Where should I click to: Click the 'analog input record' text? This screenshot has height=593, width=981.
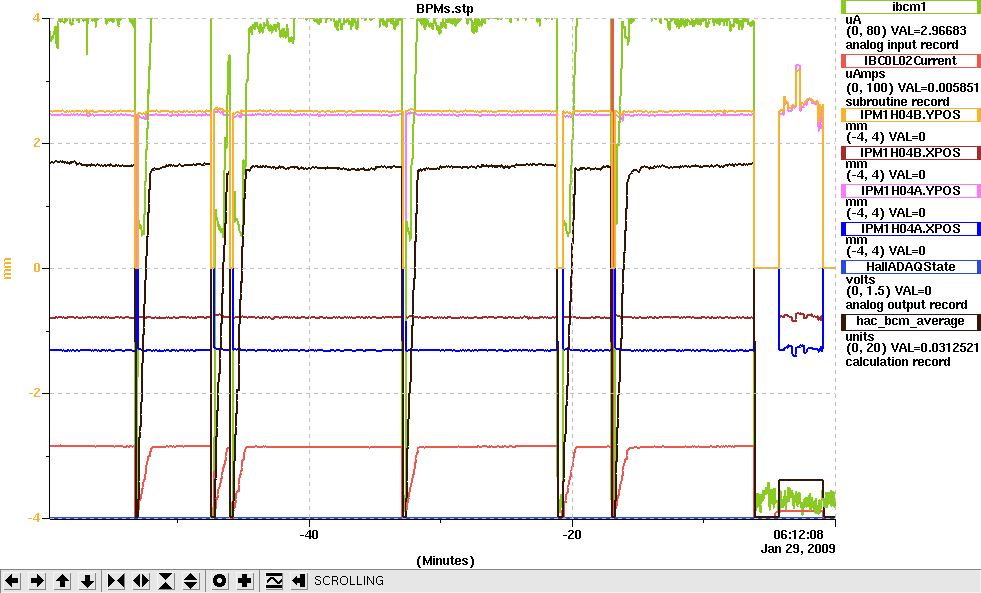point(902,45)
